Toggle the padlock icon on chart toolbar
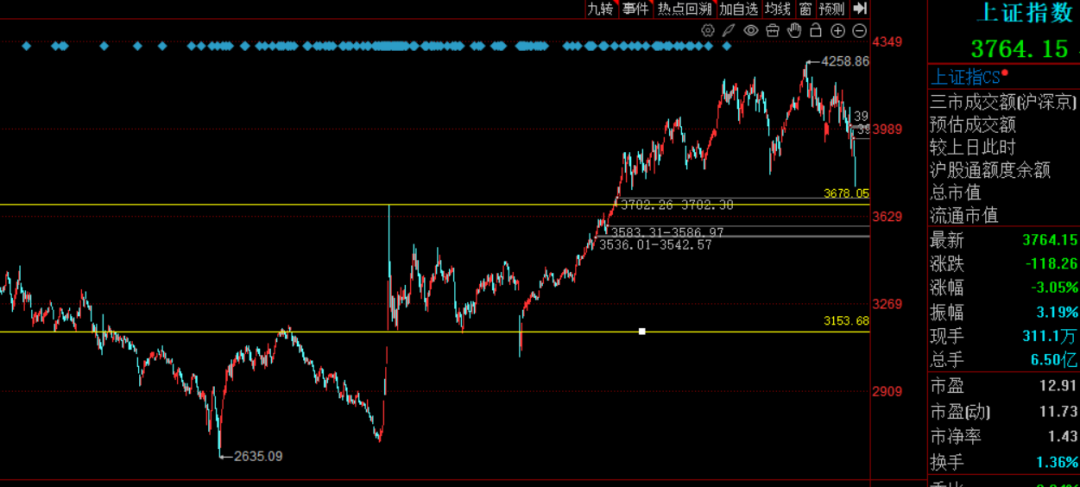The width and height of the screenshot is (1080, 487). click(816, 30)
